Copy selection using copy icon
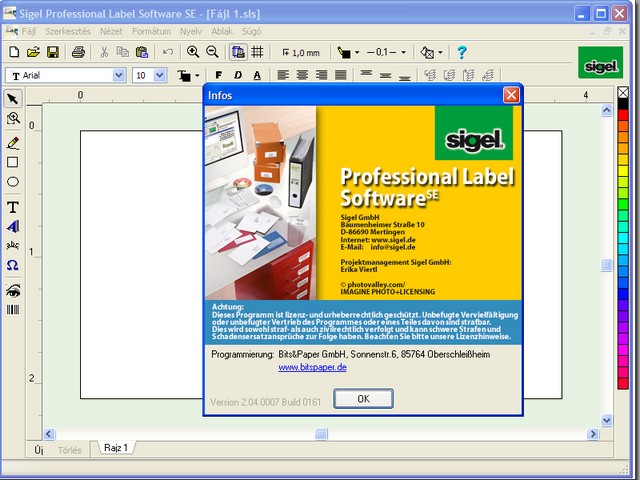The image size is (640, 480). tap(122, 52)
